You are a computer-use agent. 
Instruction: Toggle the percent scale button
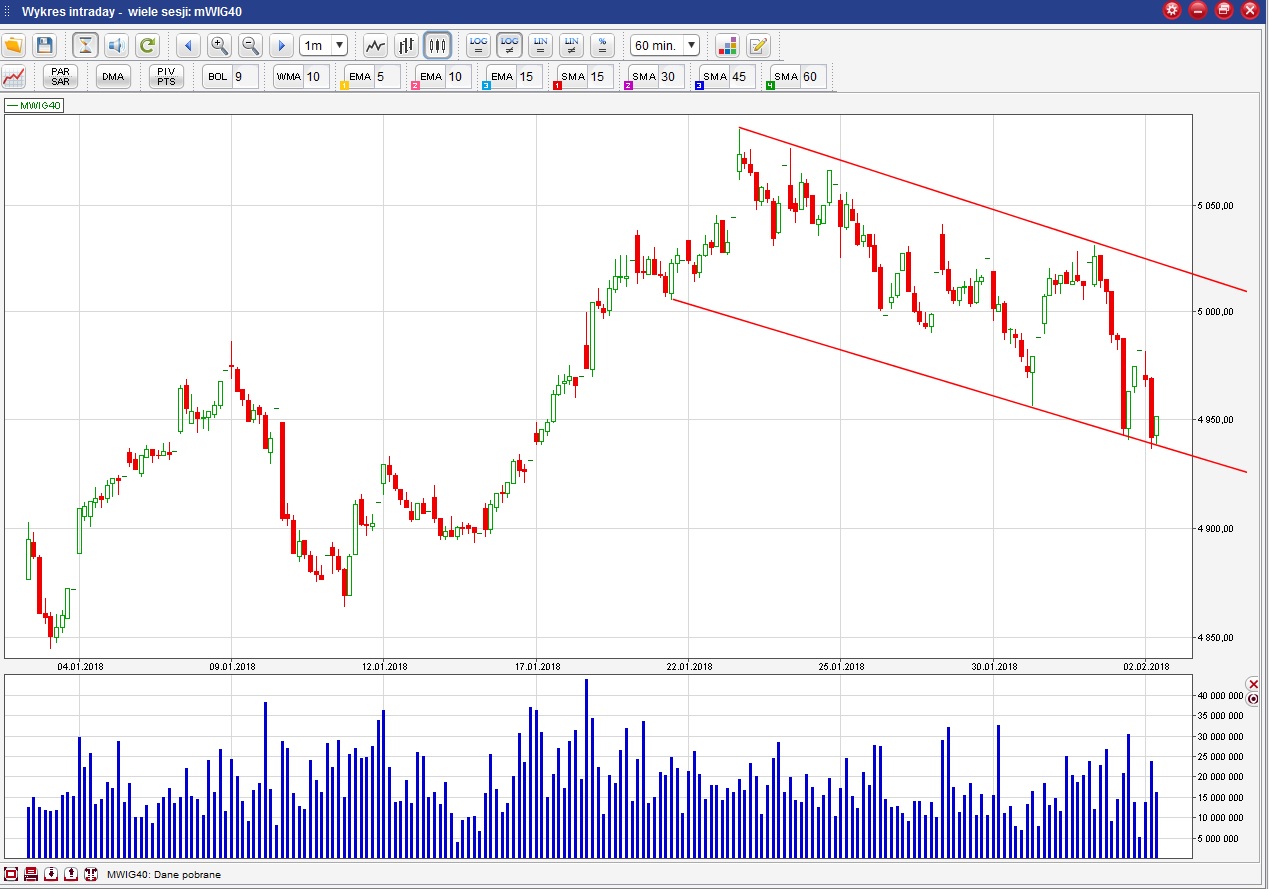(602, 45)
